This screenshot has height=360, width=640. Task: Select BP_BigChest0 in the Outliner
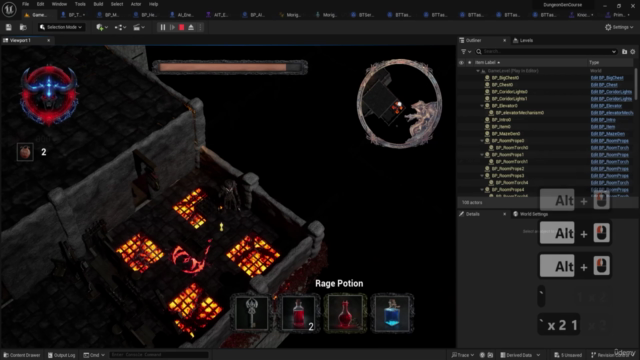[x=505, y=78]
